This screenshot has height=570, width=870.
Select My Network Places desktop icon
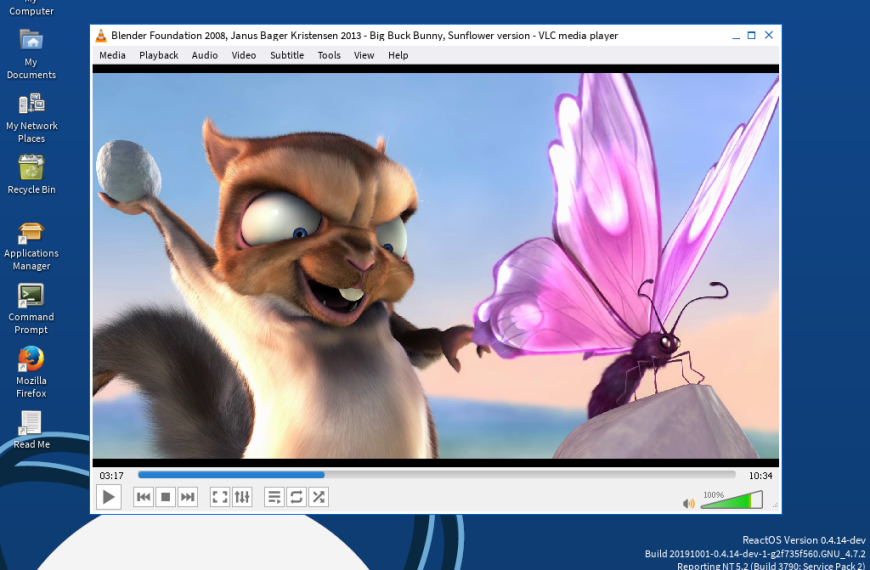[x=31, y=118]
